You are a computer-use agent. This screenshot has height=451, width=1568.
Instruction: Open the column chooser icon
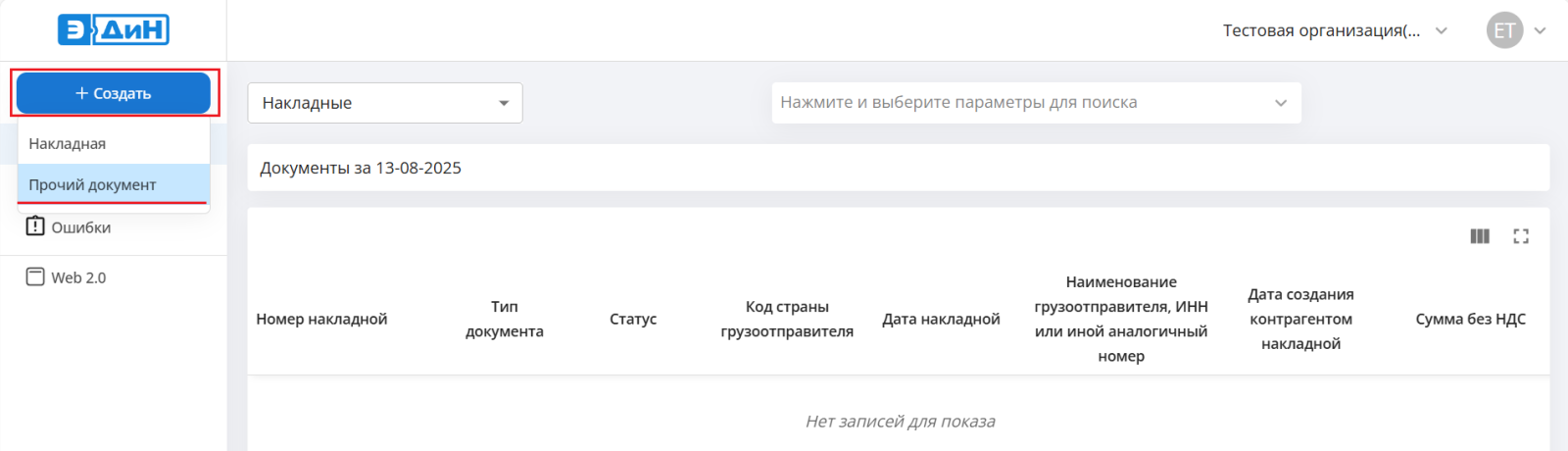(1480, 236)
